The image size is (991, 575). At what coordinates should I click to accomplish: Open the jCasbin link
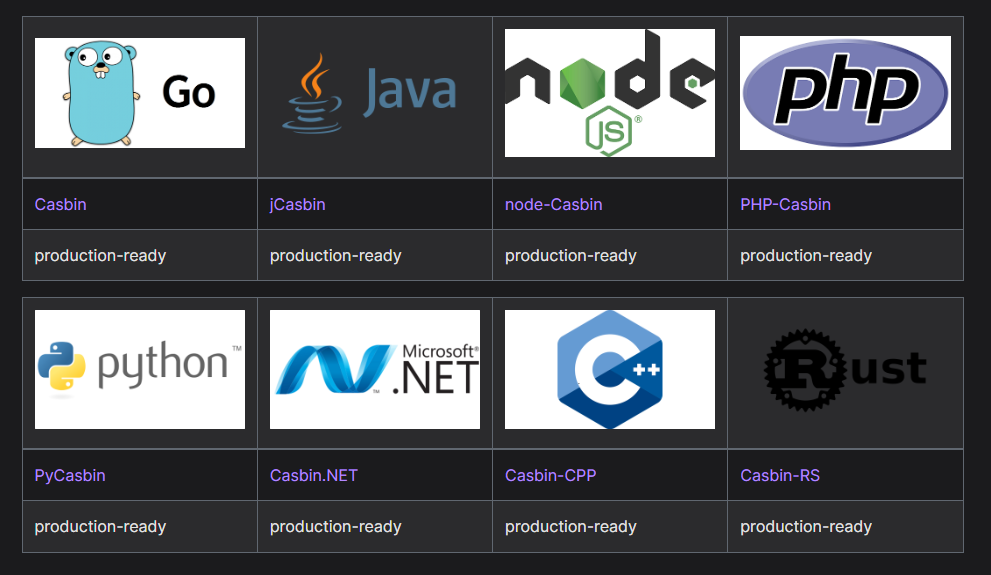(298, 204)
